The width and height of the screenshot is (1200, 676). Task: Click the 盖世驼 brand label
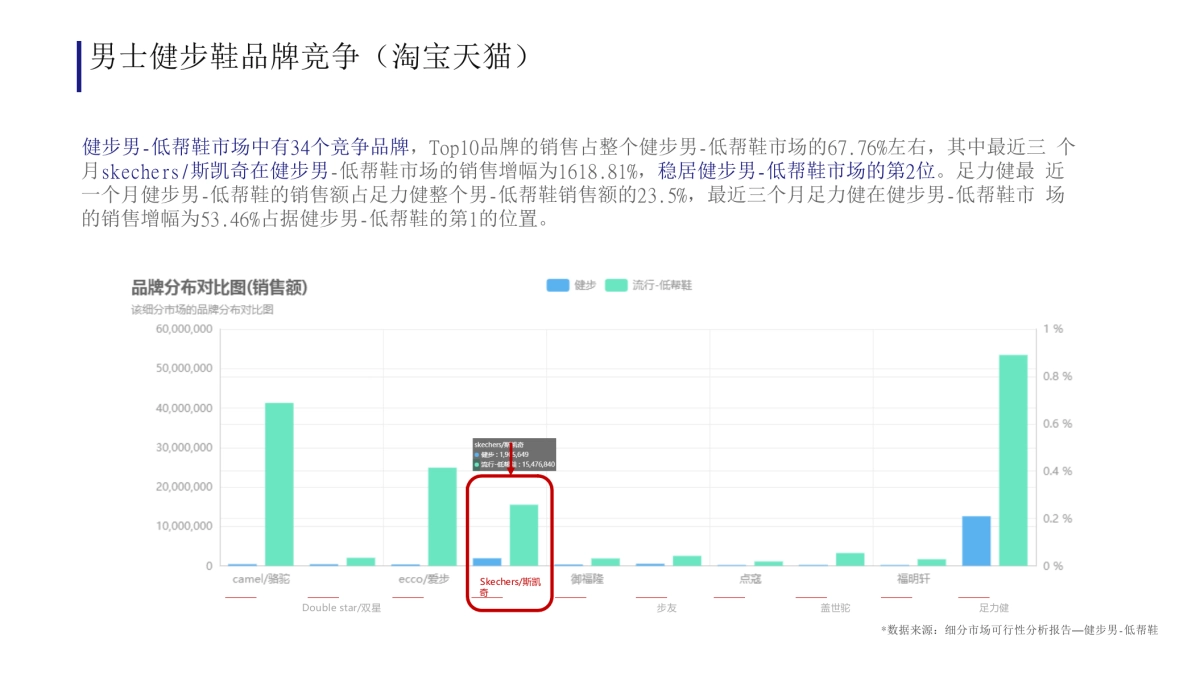[x=834, y=605]
